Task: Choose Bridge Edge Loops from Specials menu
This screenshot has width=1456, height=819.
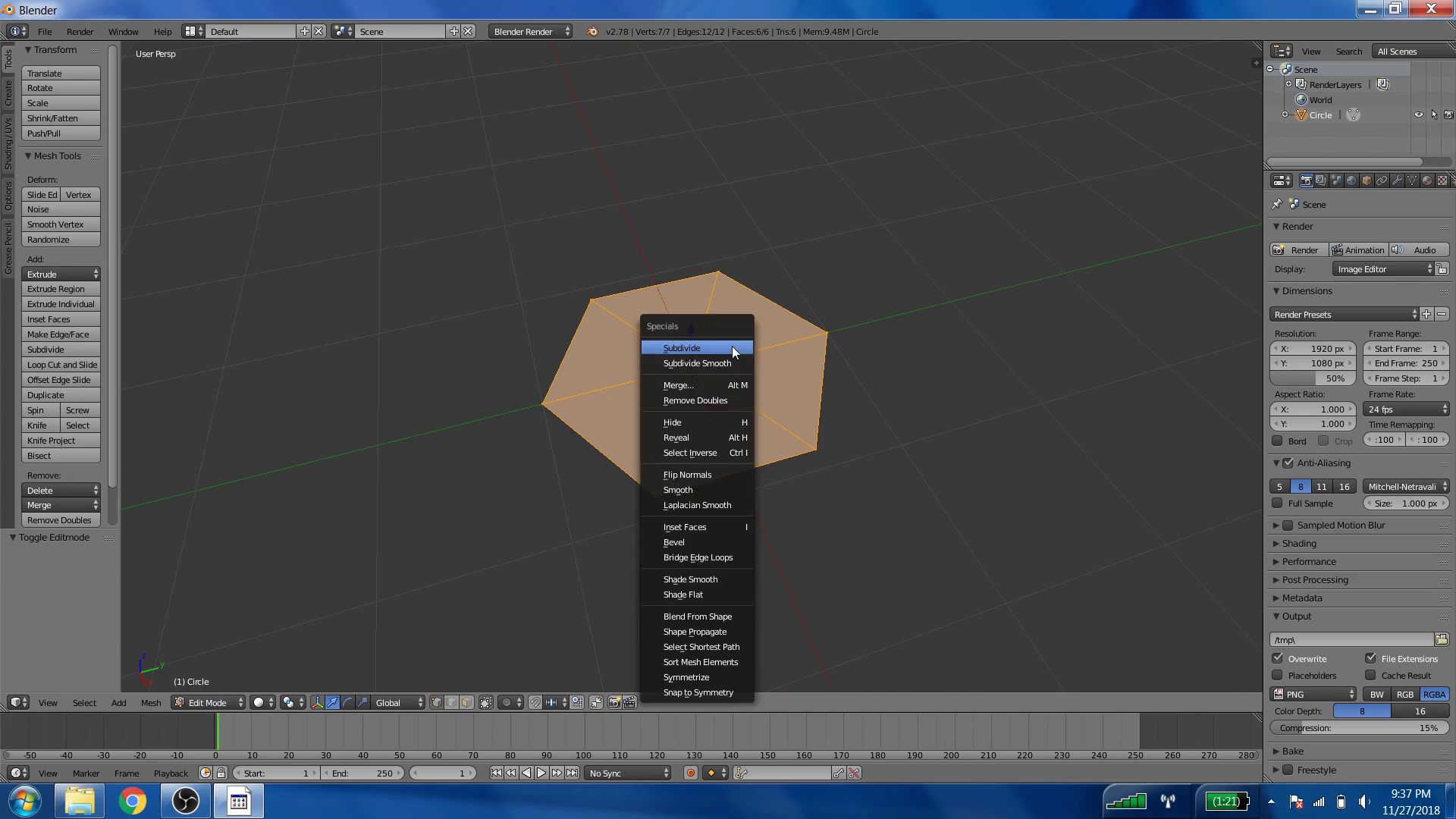Action: coord(697,557)
